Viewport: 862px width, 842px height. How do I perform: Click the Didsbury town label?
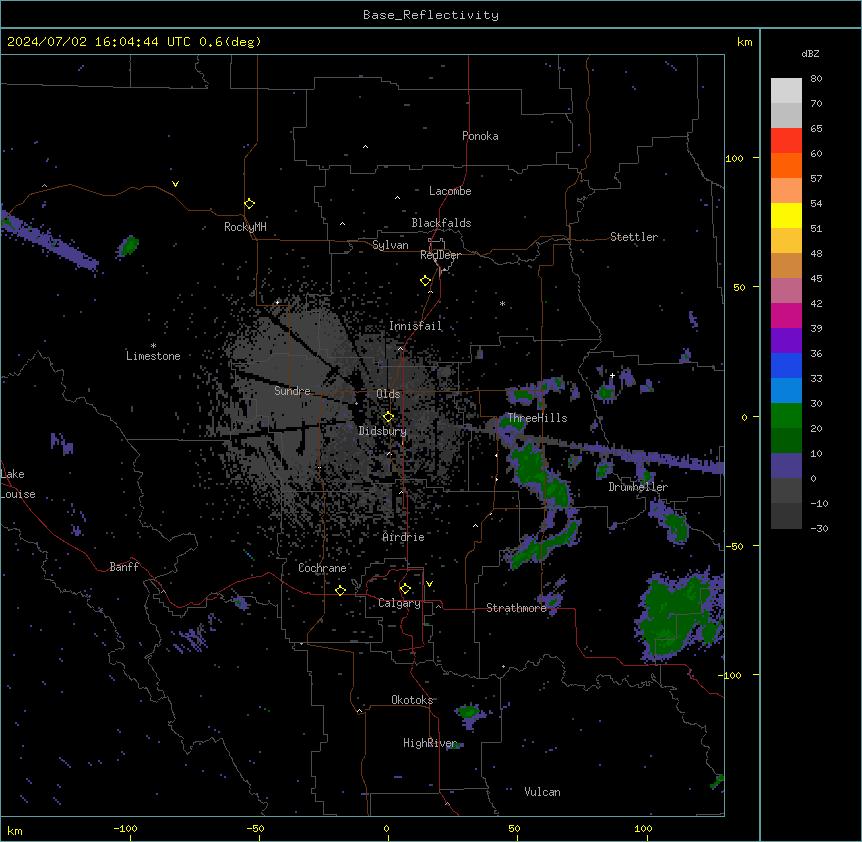point(382,431)
